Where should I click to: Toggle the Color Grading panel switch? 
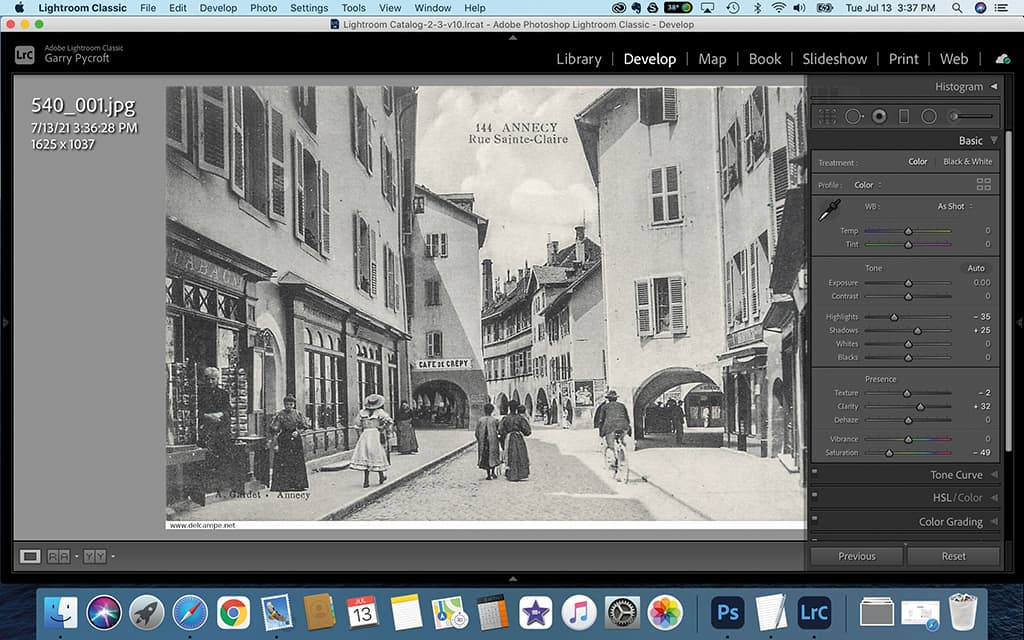point(814,519)
